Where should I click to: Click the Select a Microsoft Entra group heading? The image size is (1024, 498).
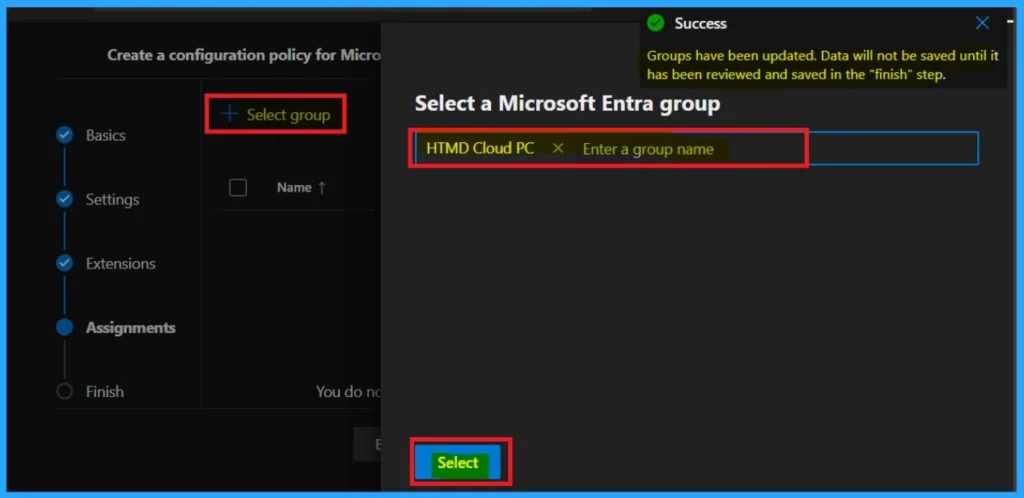tap(568, 103)
